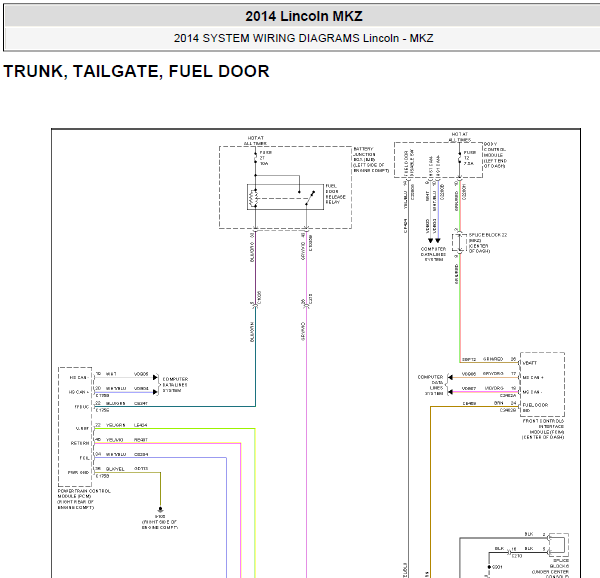Click the Front Controls Interface Module label

point(543,429)
